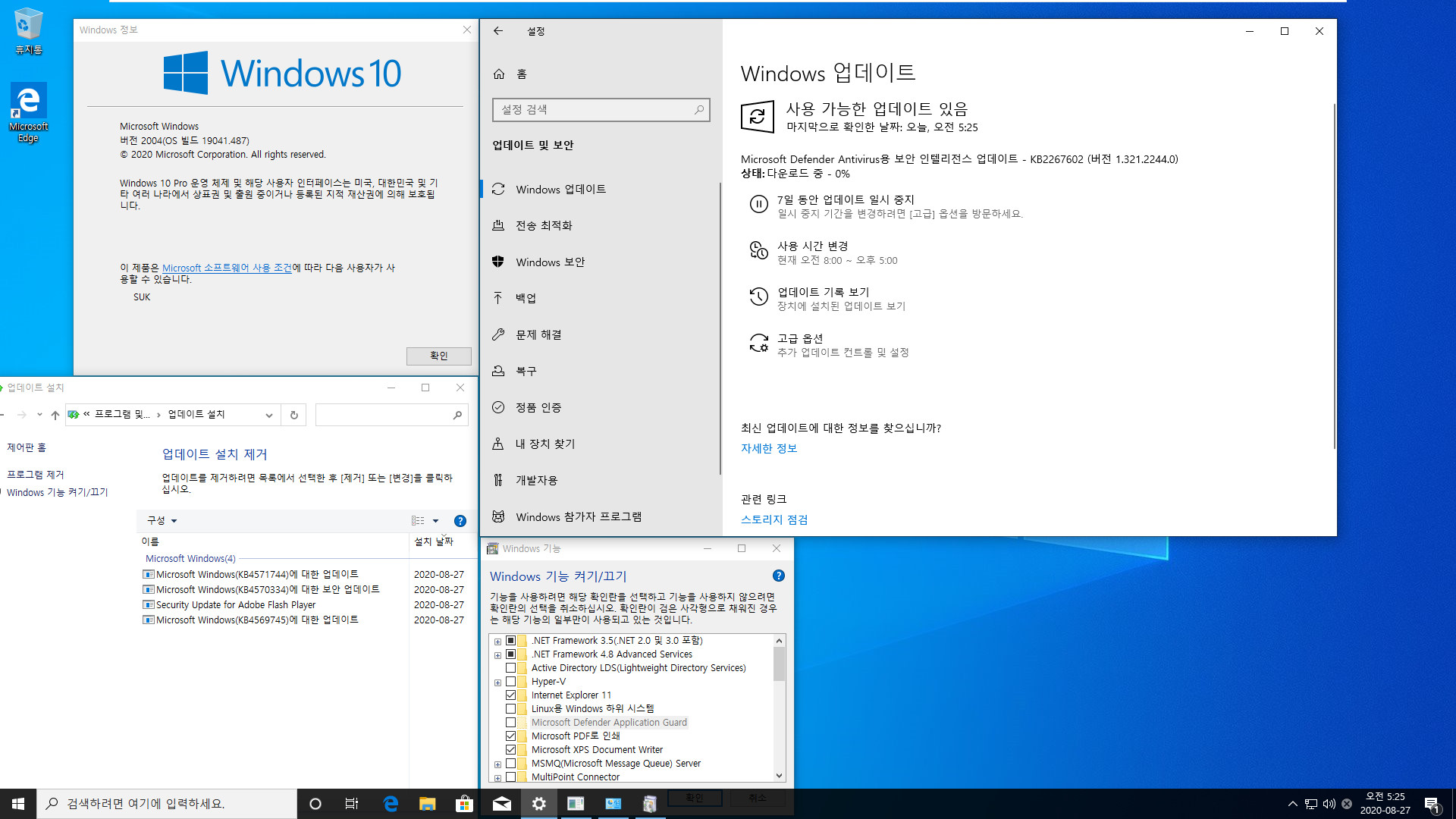1456x819 pixels.
Task: Open Windows 참가자 프로그램 icon
Action: [x=498, y=516]
